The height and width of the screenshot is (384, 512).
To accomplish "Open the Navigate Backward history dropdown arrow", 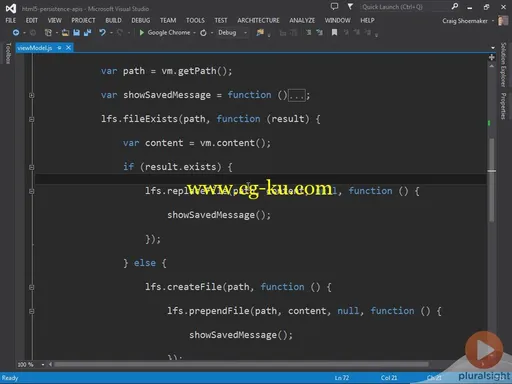I will pyautogui.click(x=24, y=33).
